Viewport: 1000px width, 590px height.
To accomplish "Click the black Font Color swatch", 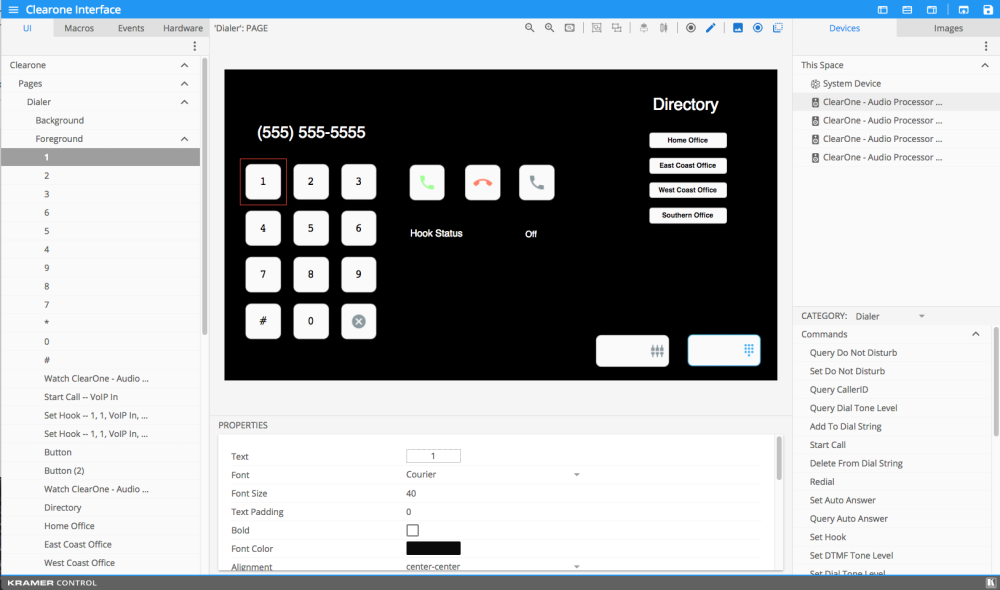I will [433, 549].
